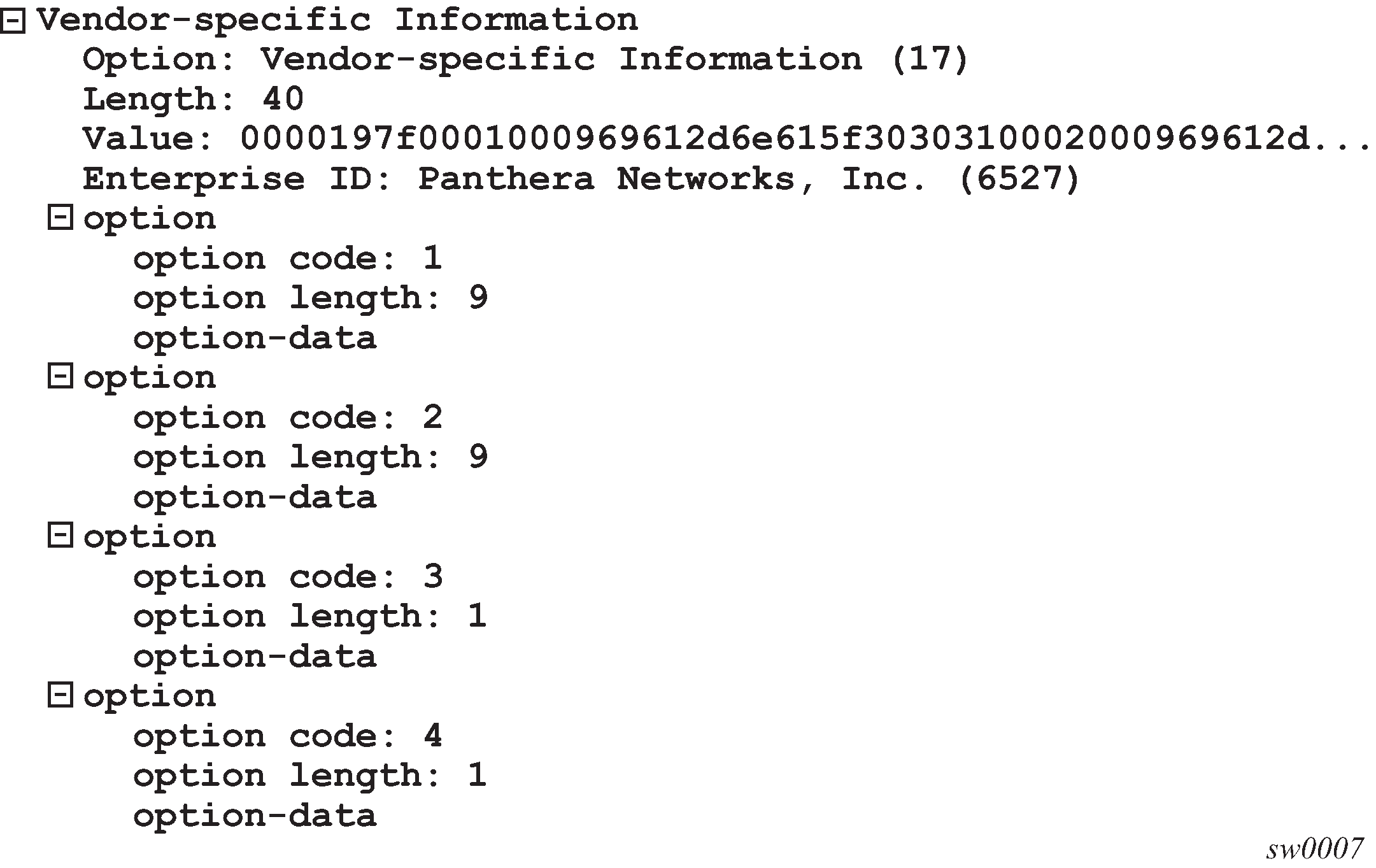This screenshot has height=868, width=1376.
Task: Collapse the option node containing code 1
Action: pos(60,218)
